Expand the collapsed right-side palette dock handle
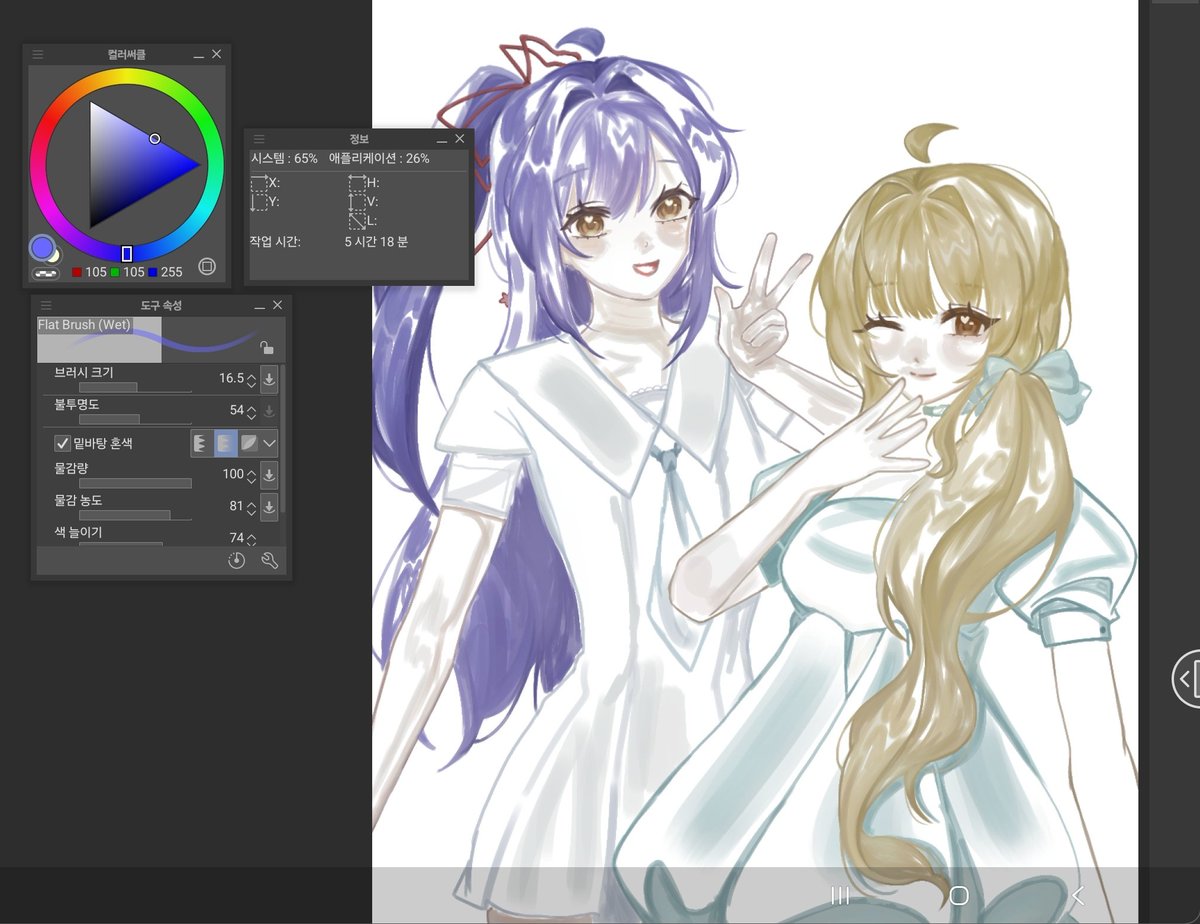The image size is (1200, 924). (x=1186, y=679)
